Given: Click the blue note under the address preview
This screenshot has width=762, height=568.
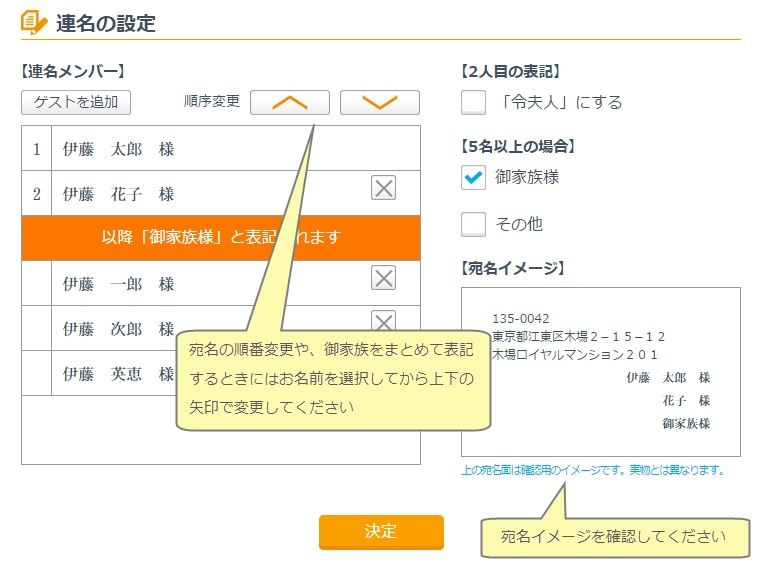Looking at the screenshot, I should click(x=592, y=470).
